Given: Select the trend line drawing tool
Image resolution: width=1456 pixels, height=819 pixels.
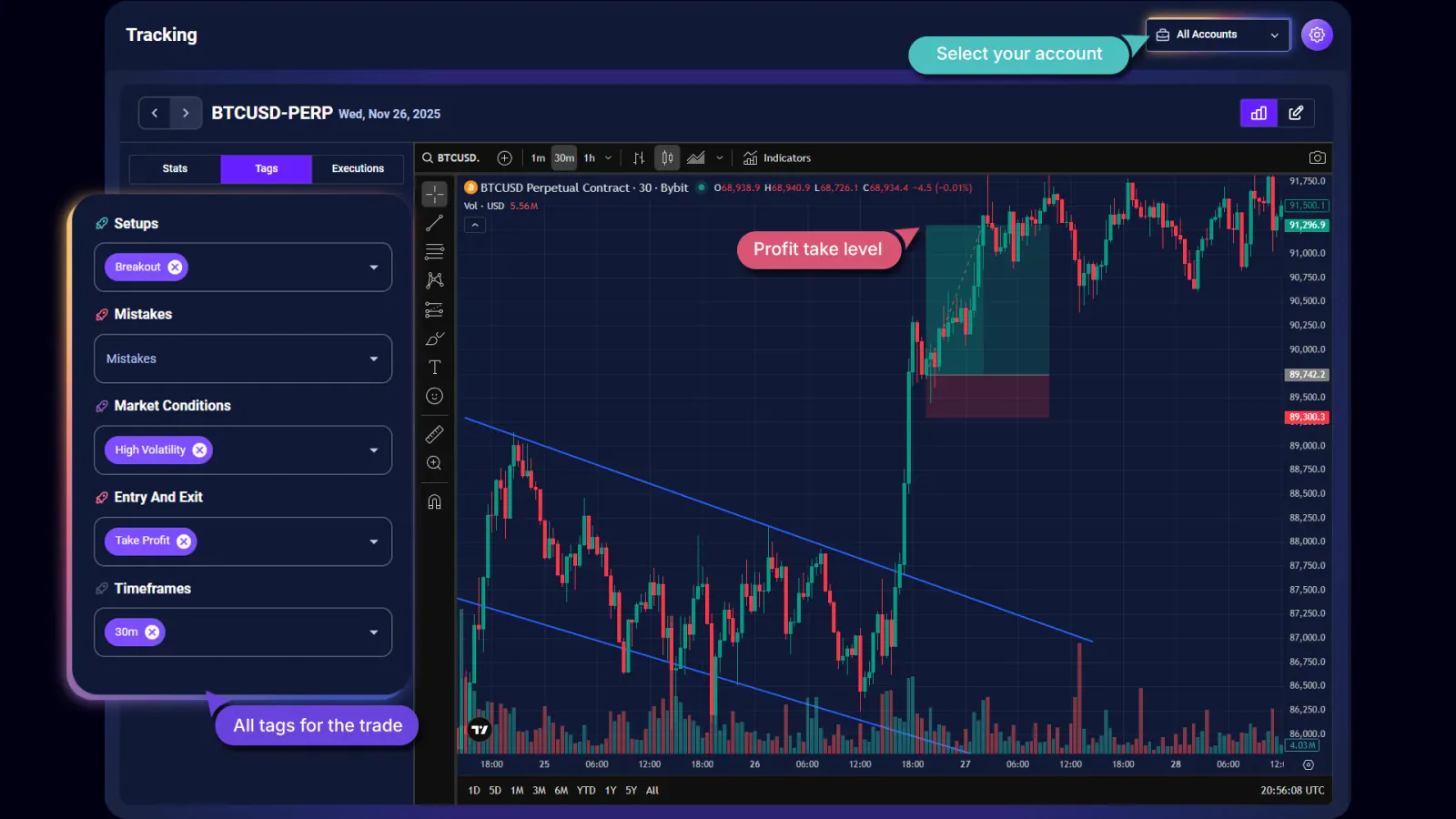Looking at the screenshot, I should point(434,223).
